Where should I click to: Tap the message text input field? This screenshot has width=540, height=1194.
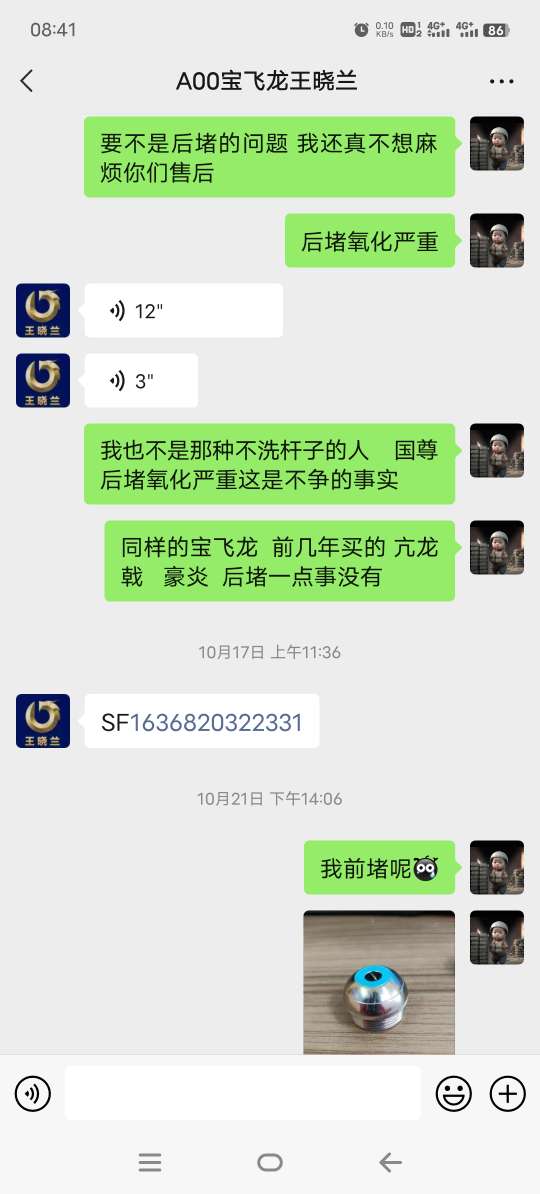[x=243, y=1093]
